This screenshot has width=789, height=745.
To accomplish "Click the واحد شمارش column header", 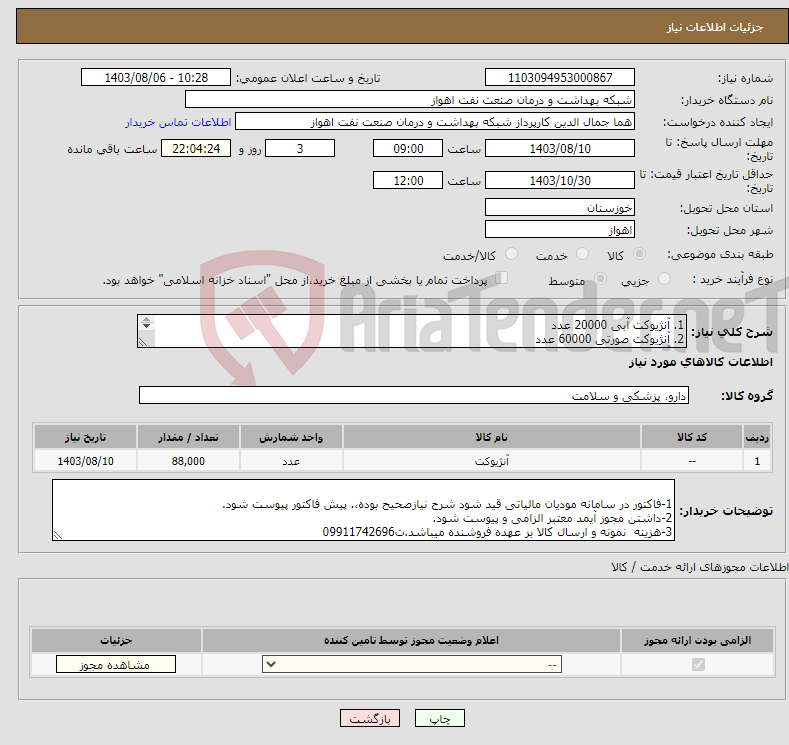I will tap(291, 437).
